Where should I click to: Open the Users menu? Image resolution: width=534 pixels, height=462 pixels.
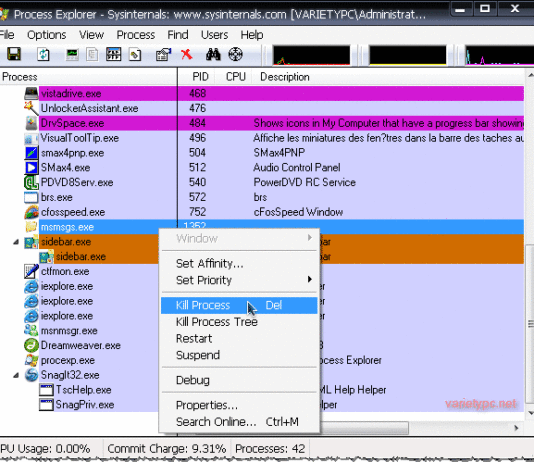[214, 35]
